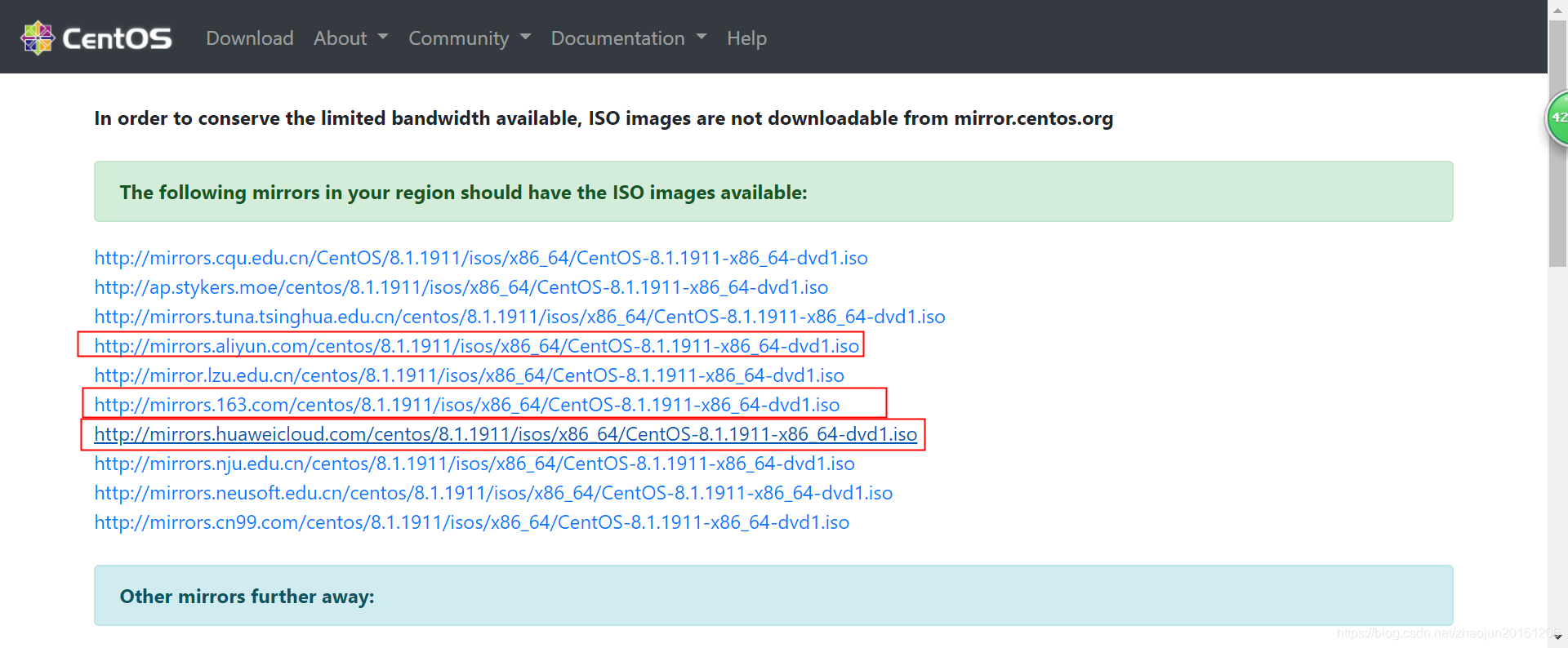Click the CentOS brand name text
The image size is (1568, 648).
coord(117,38)
